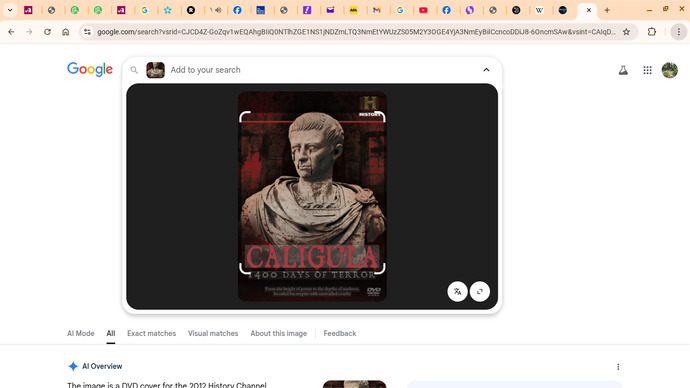Open the Exact matches tab
Screen dimensions: 690x388
pyautogui.click(x=151, y=333)
